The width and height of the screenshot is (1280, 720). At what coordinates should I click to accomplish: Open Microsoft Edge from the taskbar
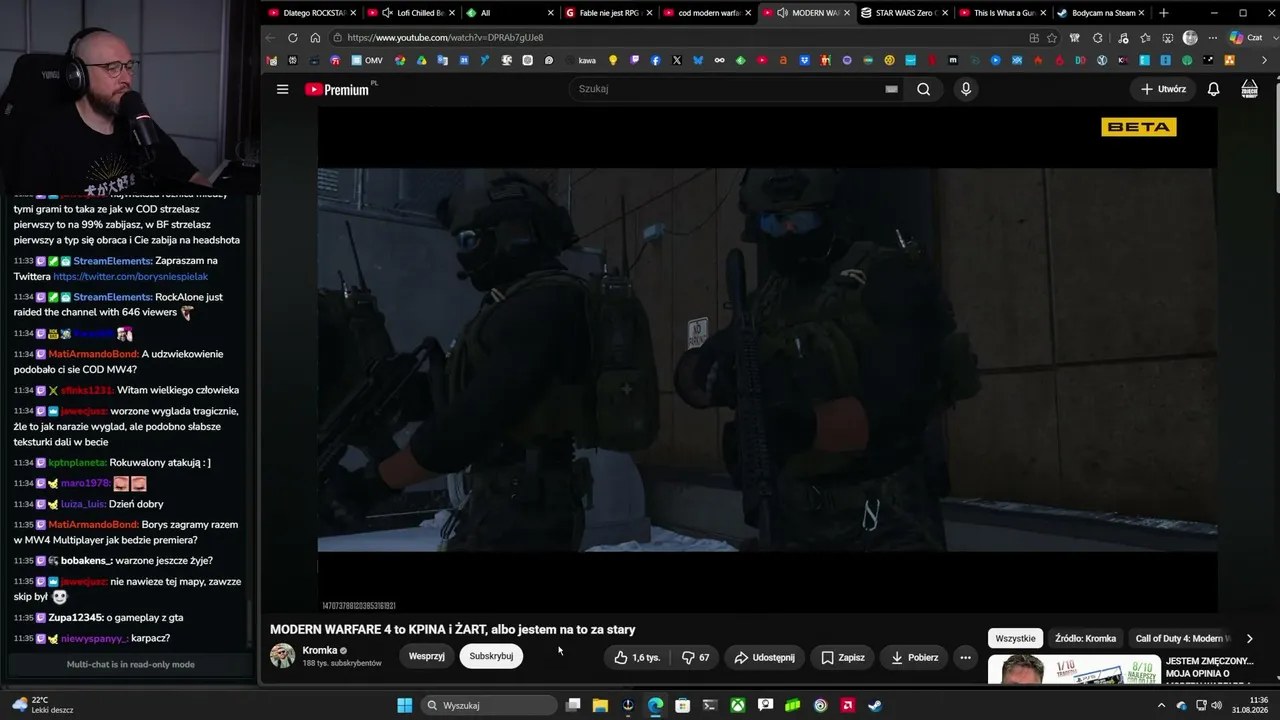tap(655, 705)
